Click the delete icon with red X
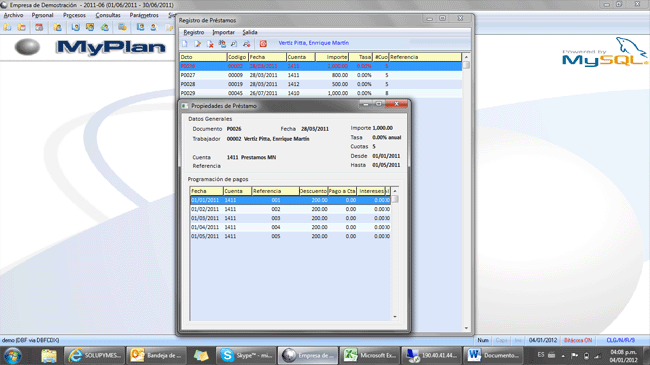Screen dimensions: 650x365 click(210, 44)
